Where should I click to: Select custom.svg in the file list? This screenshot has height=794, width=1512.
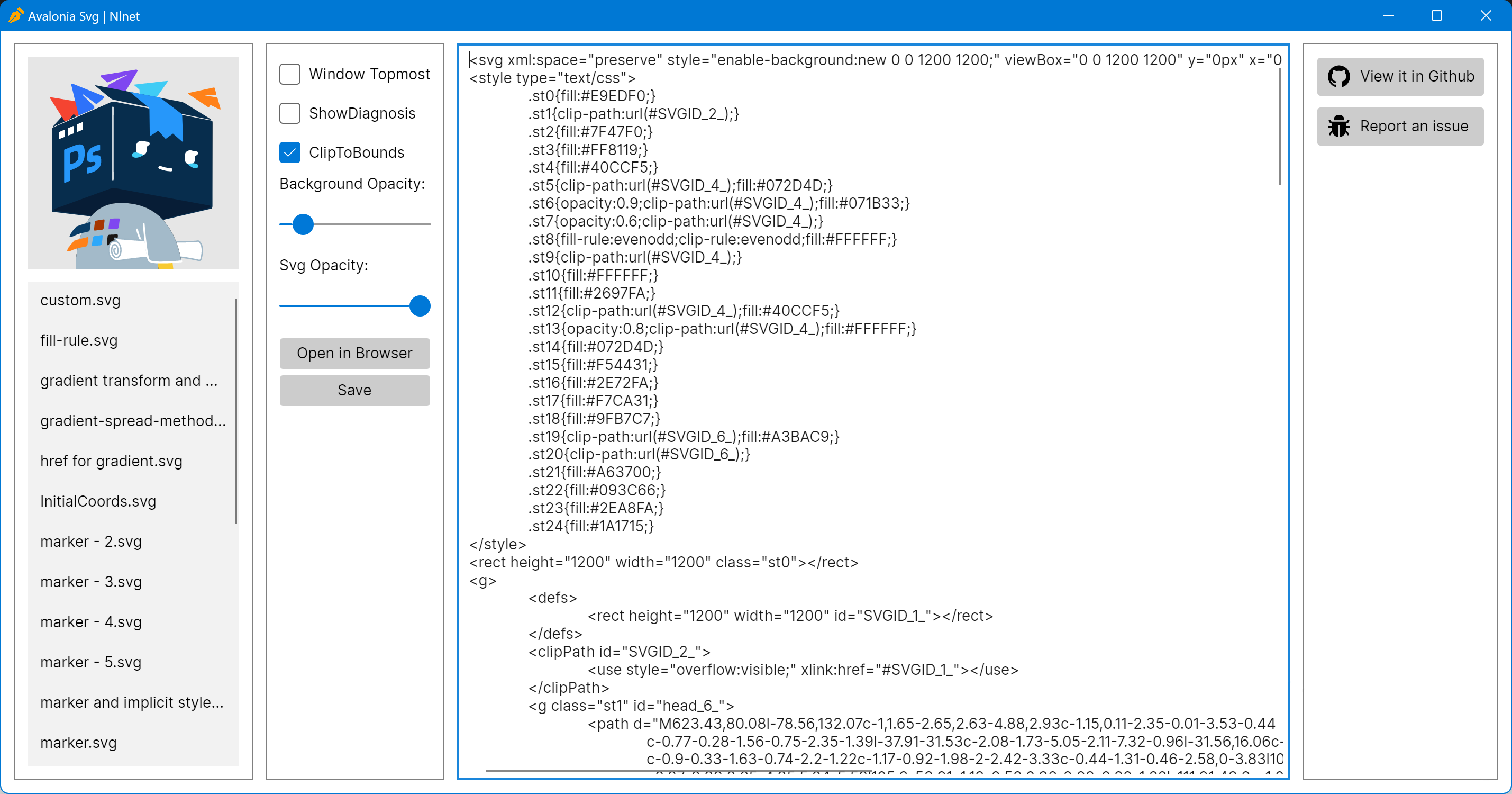(x=80, y=301)
